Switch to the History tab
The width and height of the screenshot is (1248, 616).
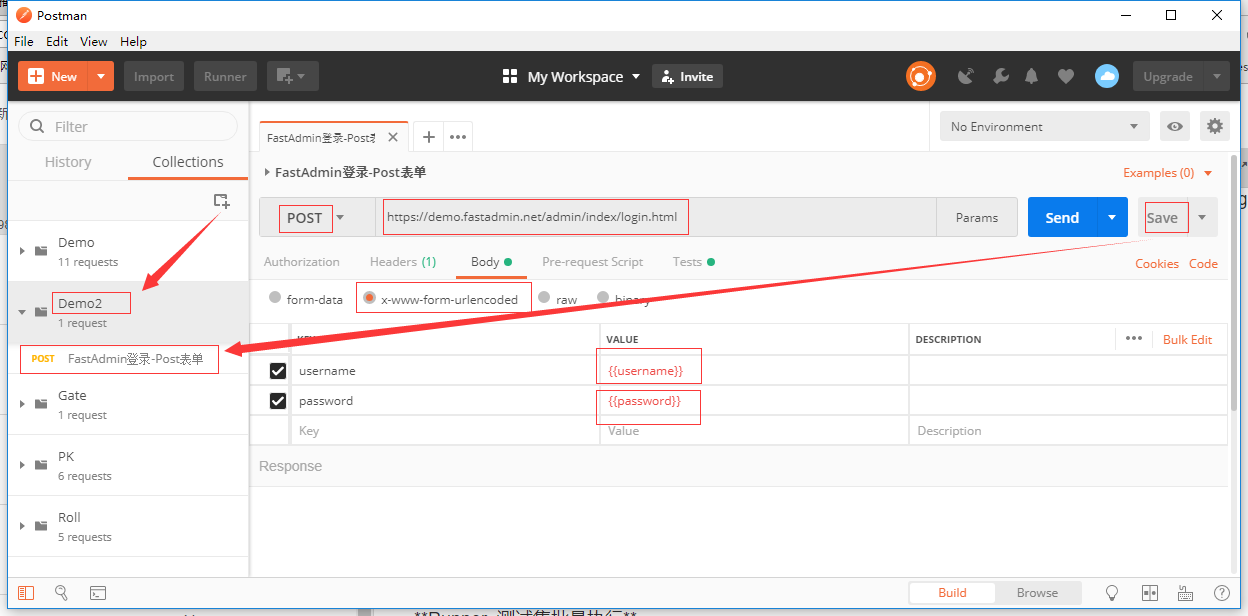pyautogui.click(x=68, y=162)
